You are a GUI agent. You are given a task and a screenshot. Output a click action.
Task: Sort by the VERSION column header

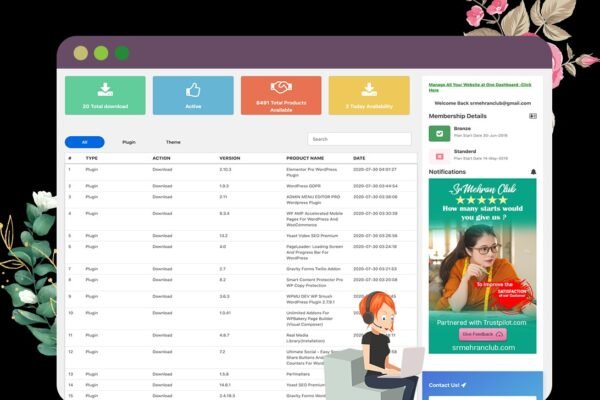click(x=230, y=158)
